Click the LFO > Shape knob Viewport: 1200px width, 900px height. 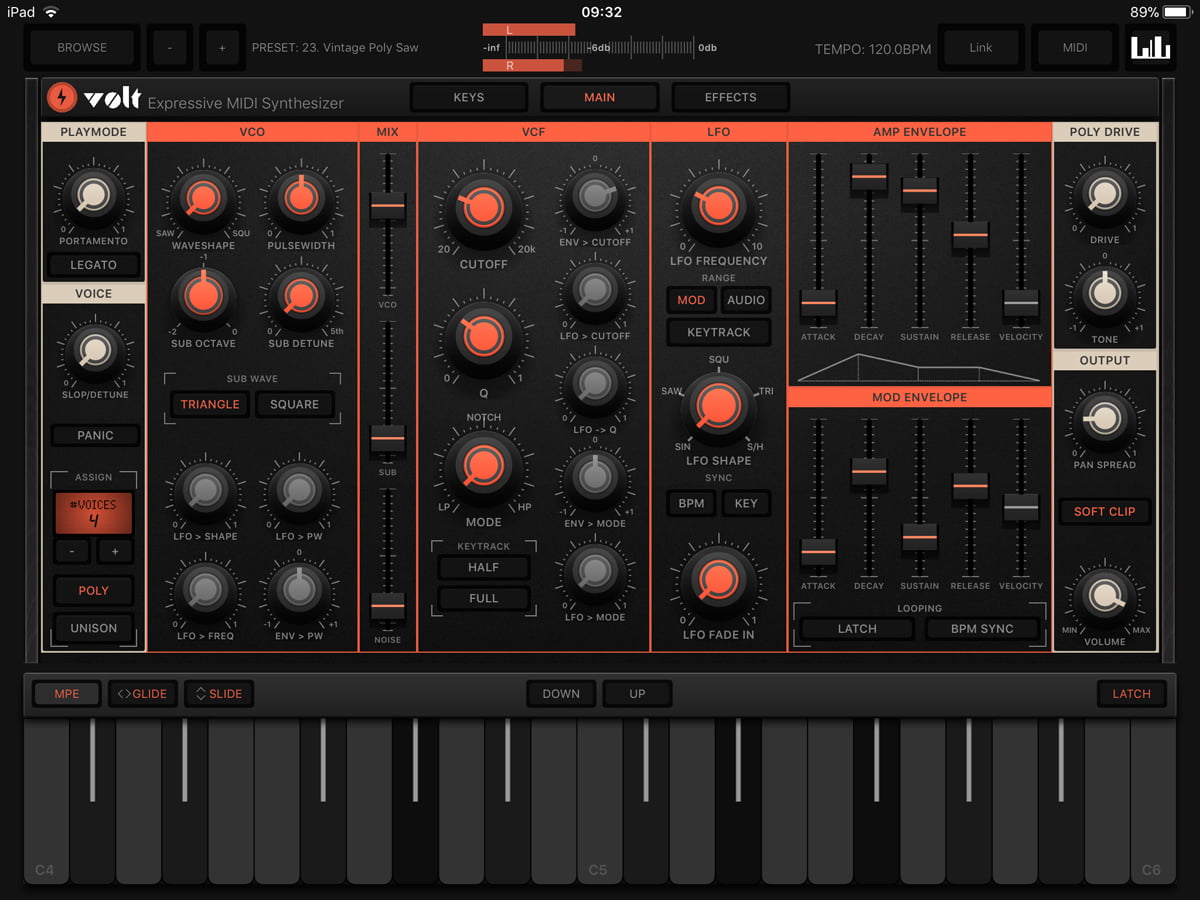205,490
